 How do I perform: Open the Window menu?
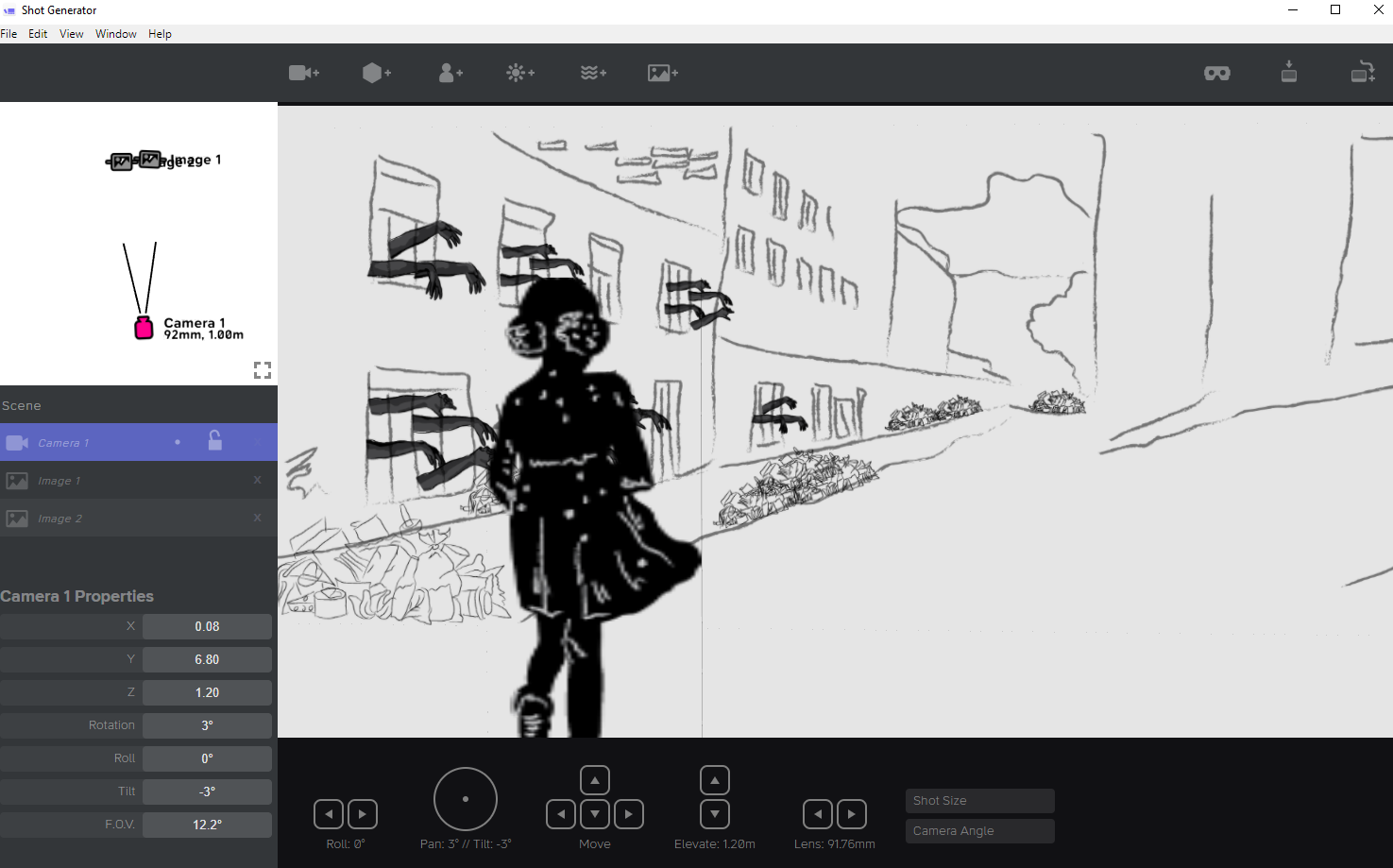tap(115, 33)
